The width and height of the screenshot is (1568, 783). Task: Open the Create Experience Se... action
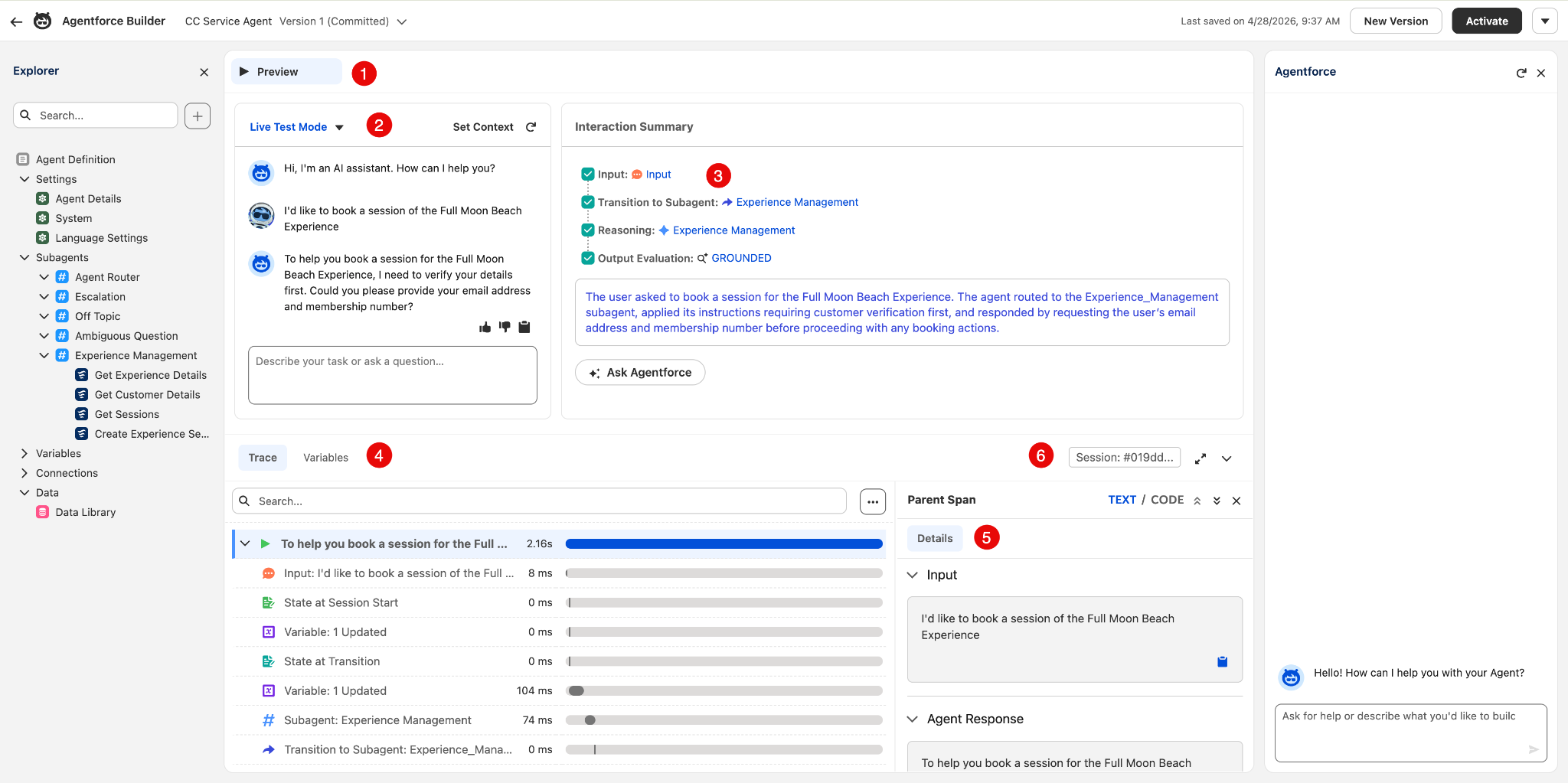tap(152, 434)
